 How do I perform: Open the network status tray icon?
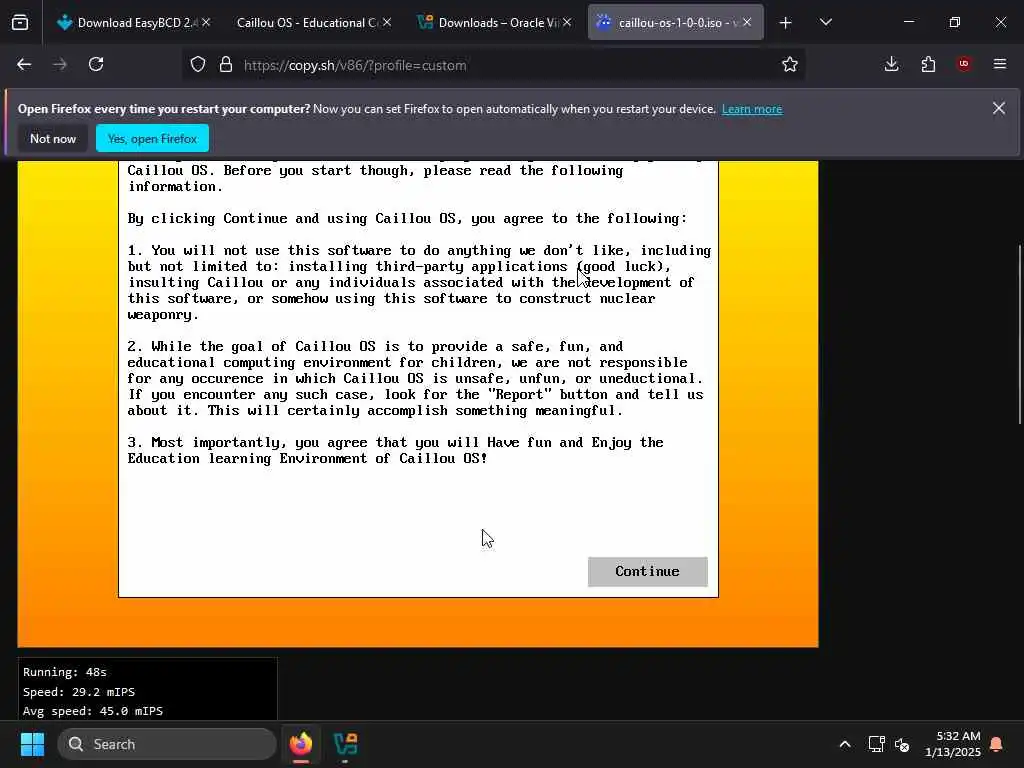pyautogui.click(x=876, y=744)
